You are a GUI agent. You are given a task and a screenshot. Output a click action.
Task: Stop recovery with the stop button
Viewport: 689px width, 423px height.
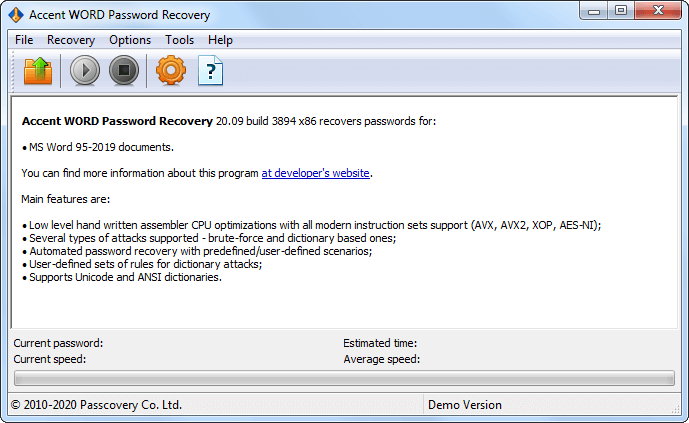coord(124,70)
